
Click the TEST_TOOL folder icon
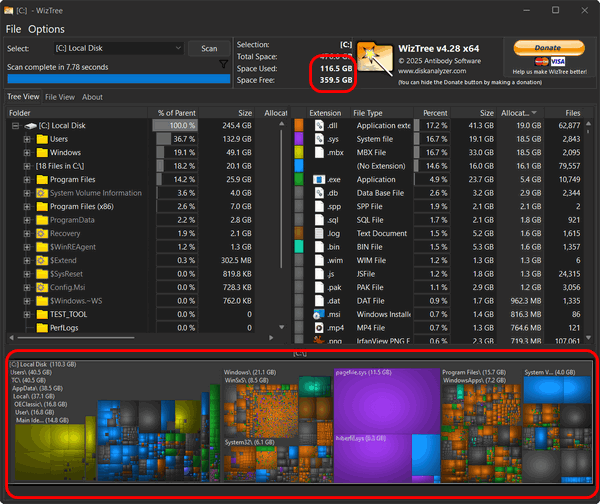[42, 315]
